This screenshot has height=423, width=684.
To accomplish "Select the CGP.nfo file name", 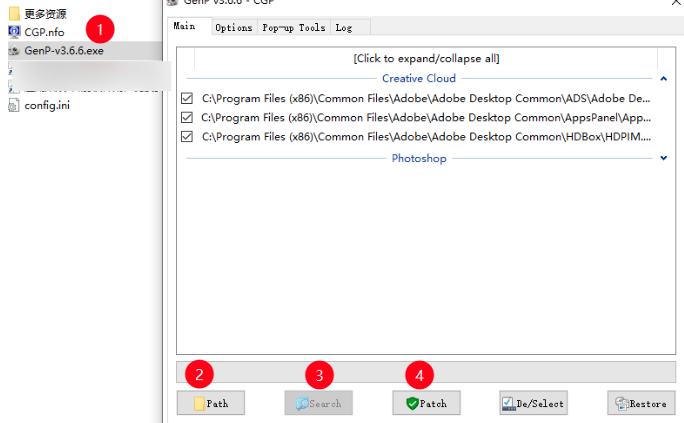I will tap(44, 32).
